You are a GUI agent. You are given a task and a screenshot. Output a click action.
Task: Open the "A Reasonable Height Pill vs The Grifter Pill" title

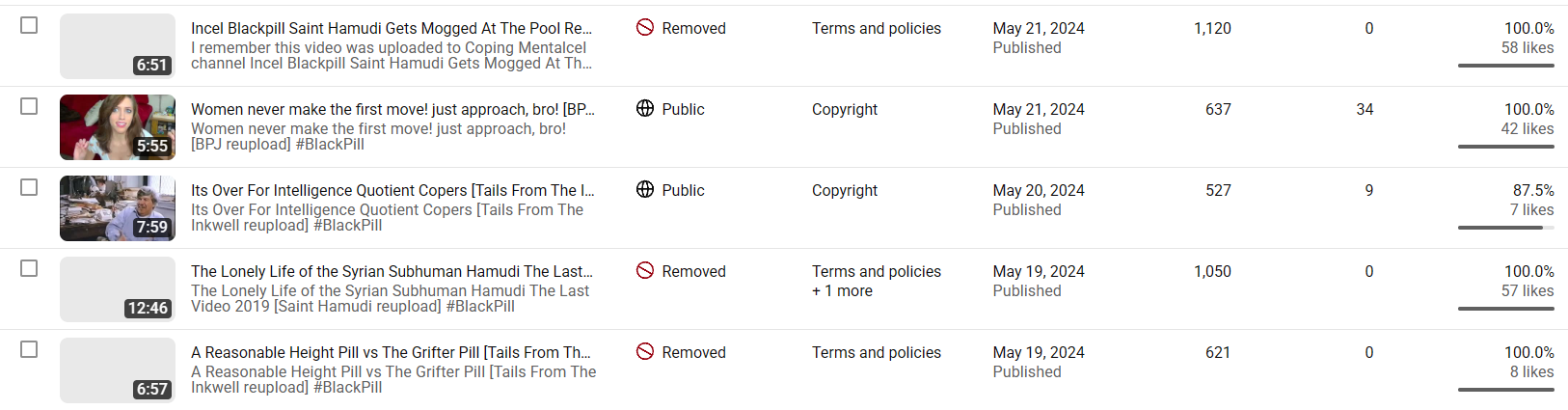pos(391,353)
